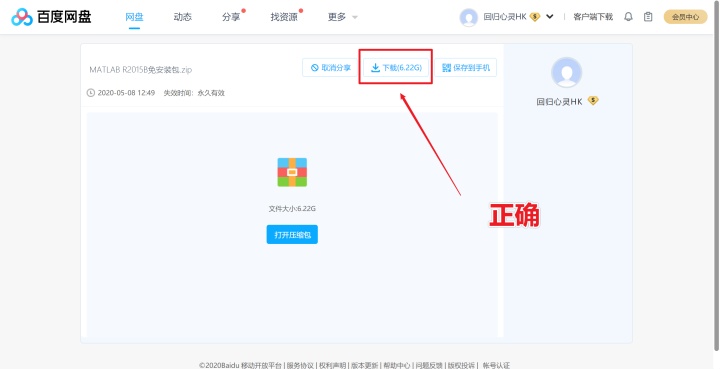This screenshot has width=720, height=369.
Task: Open the 回归心灵HK account name in the header
Action: [x=505, y=17]
